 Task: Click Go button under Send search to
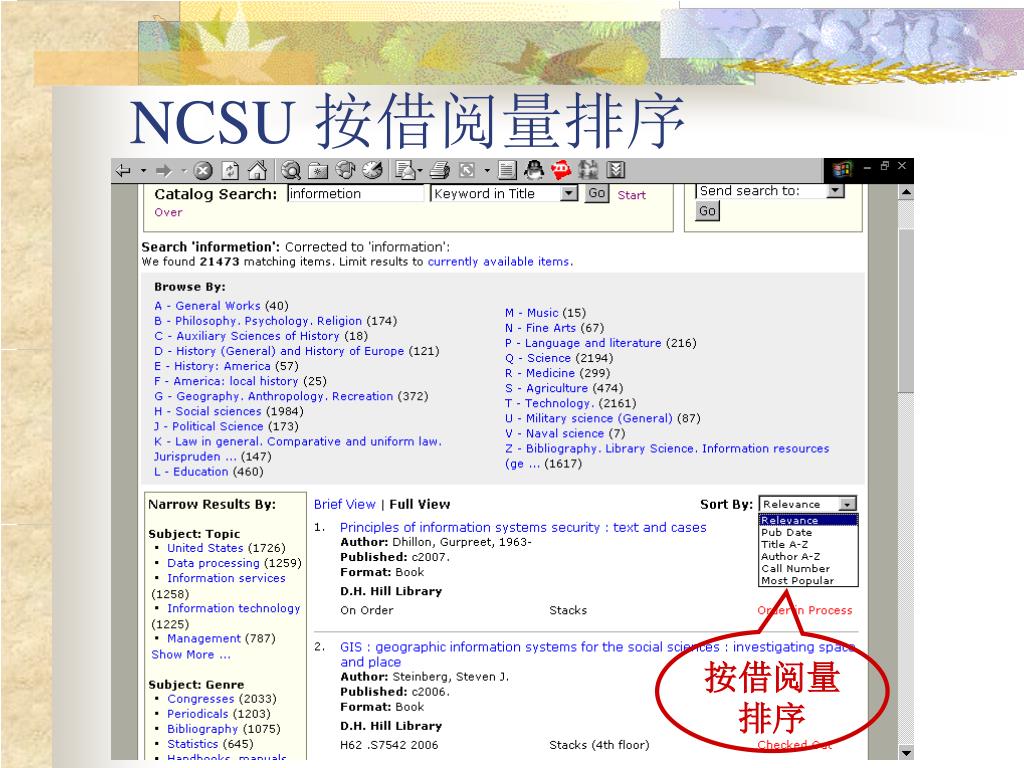(x=707, y=211)
